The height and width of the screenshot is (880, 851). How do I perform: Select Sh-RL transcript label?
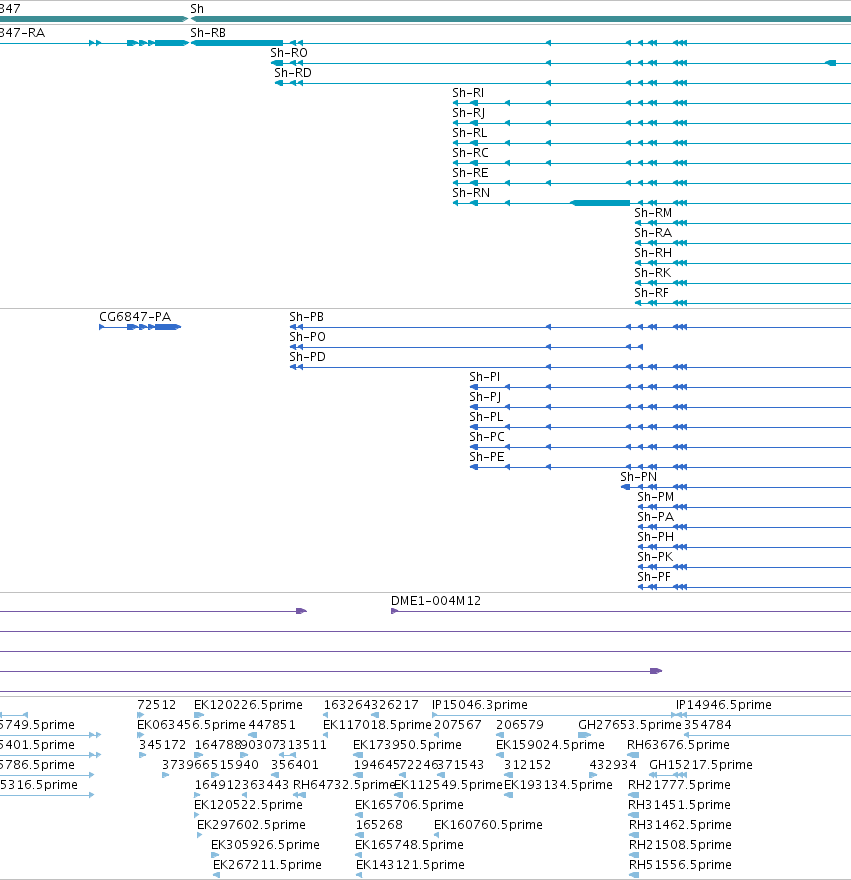(469, 133)
